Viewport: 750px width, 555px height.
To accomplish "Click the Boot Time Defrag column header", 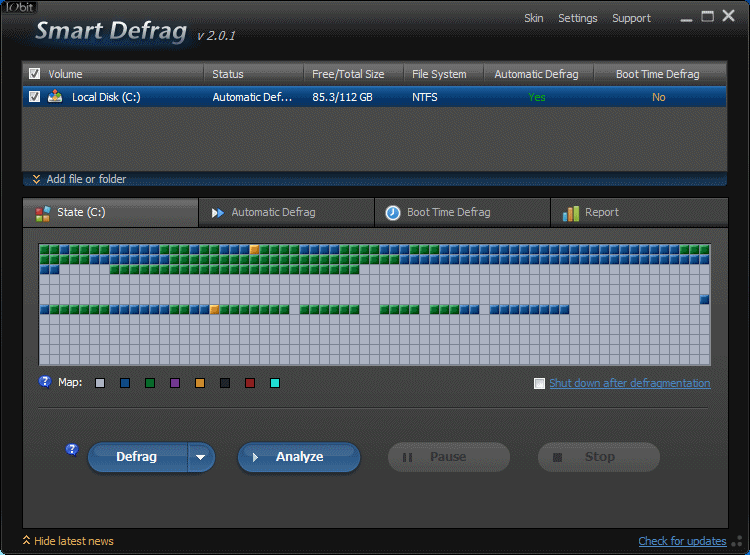I will [x=661, y=74].
